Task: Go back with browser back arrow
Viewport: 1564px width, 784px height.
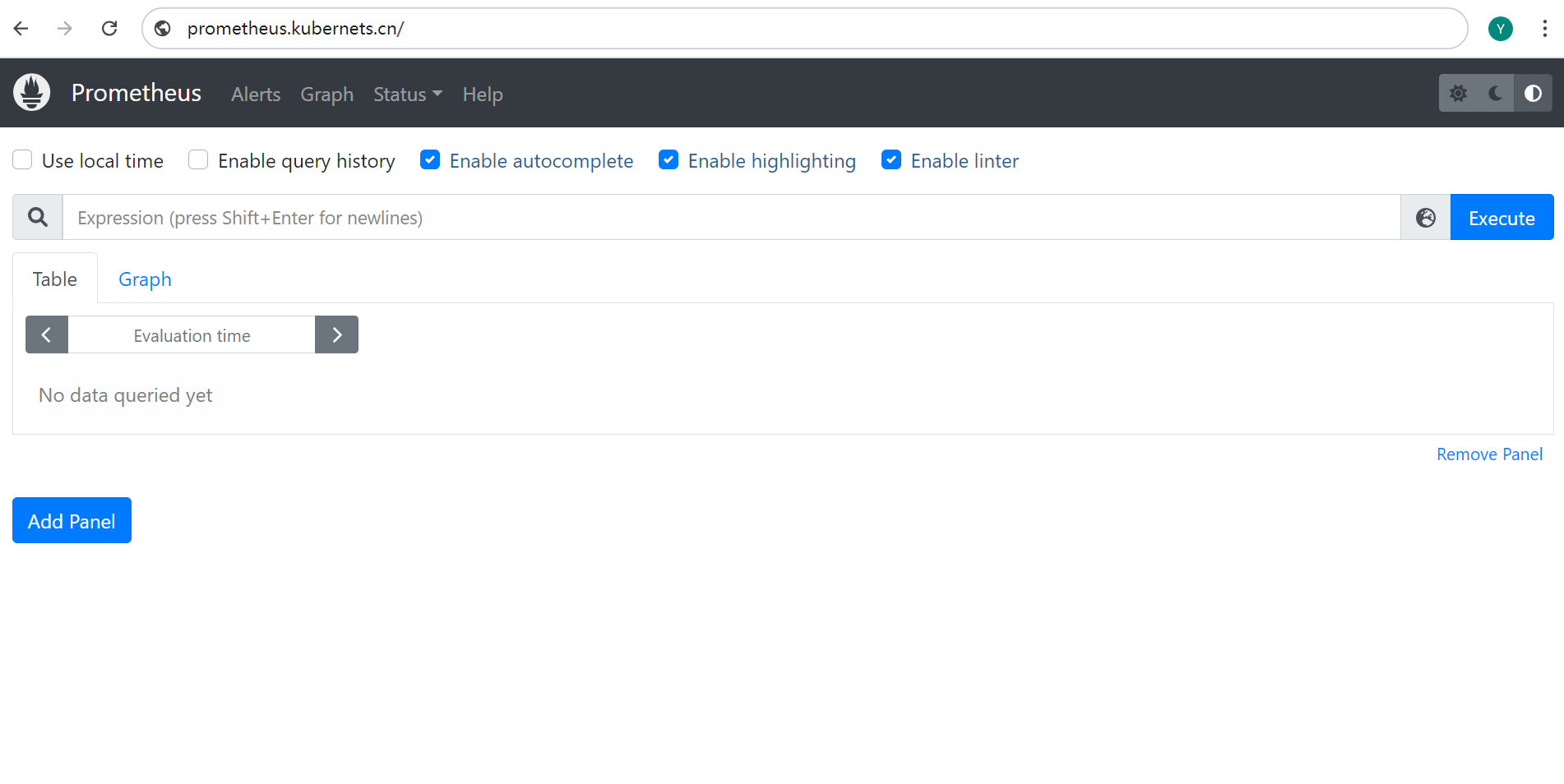Action: pos(21,29)
